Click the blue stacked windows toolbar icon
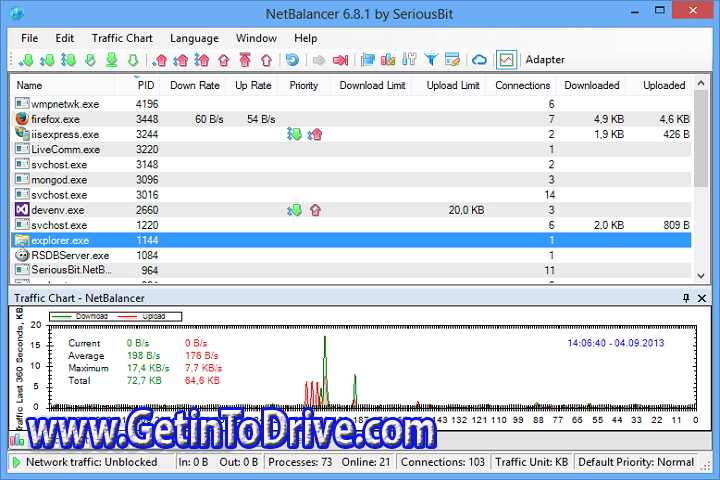The image size is (720, 480). click(x=367, y=60)
